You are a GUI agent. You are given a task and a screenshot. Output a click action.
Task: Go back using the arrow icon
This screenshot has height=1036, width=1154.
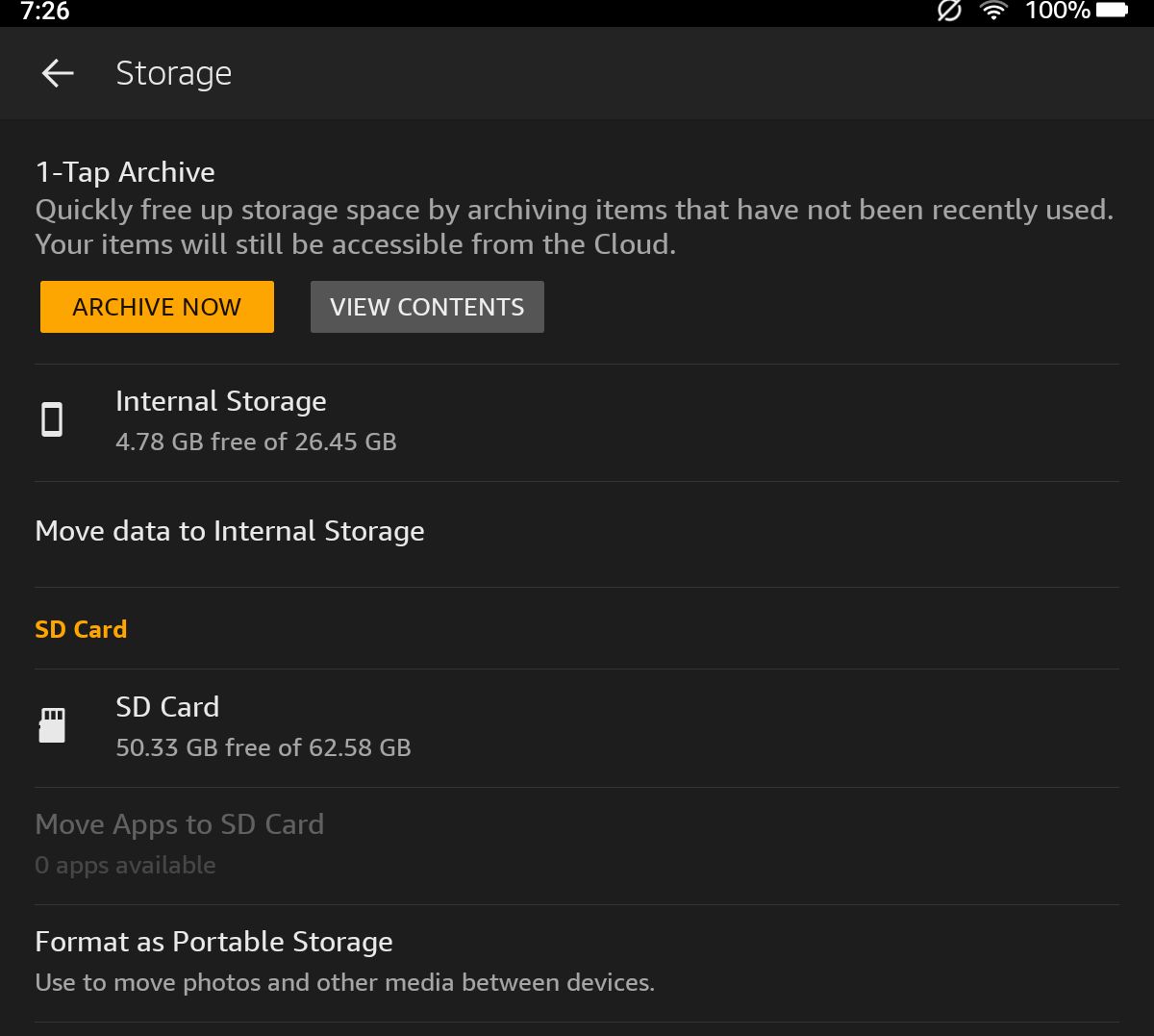[x=58, y=73]
